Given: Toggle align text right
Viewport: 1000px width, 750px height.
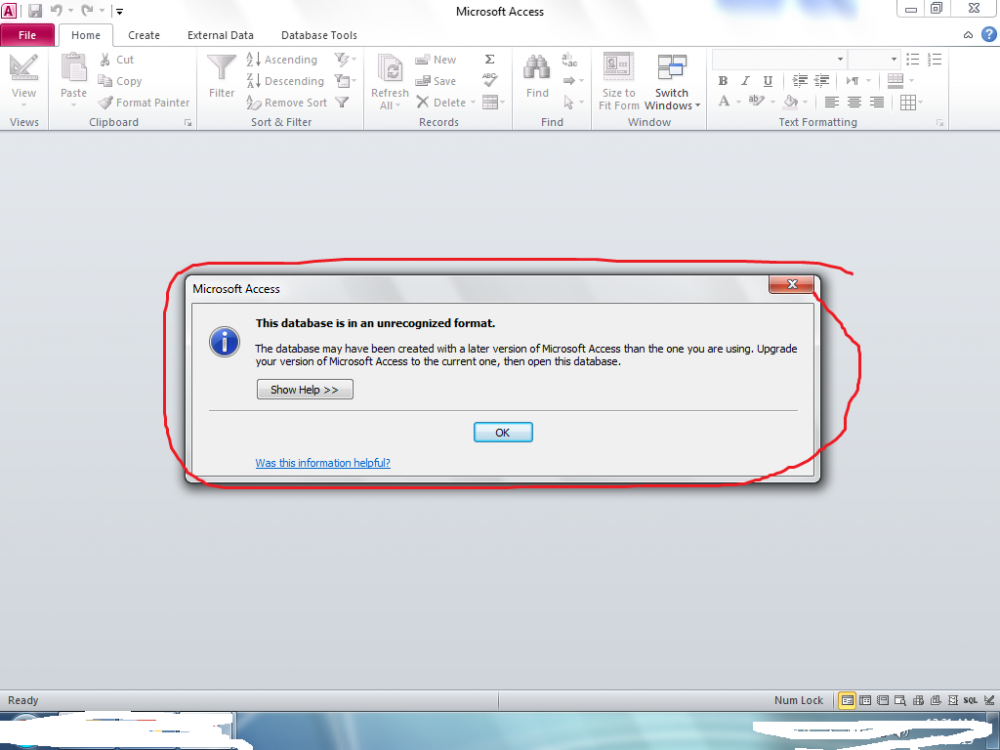Looking at the screenshot, I should [877, 102].
